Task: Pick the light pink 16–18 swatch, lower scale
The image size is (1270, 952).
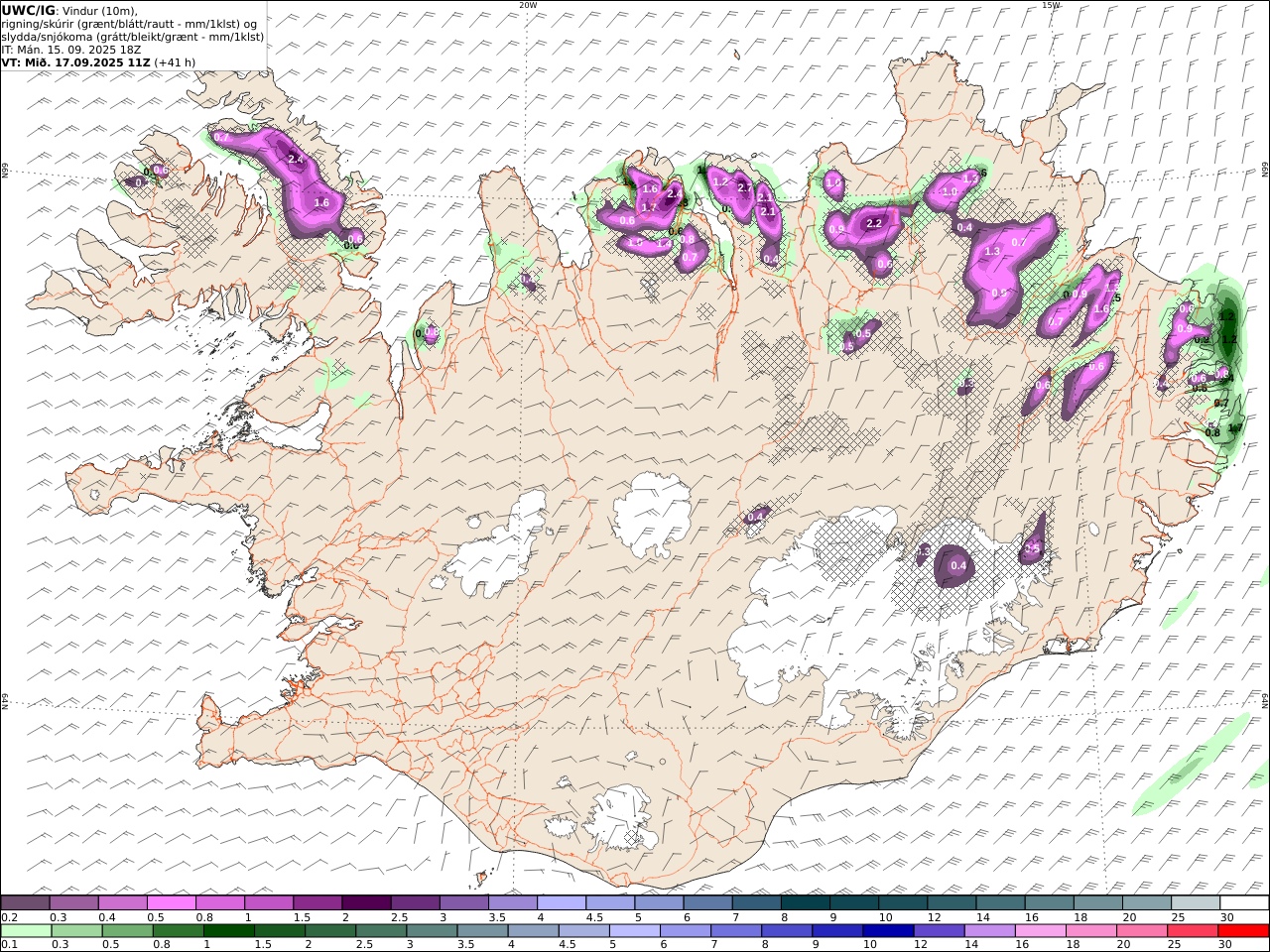Action: (x=1039, y=930)
